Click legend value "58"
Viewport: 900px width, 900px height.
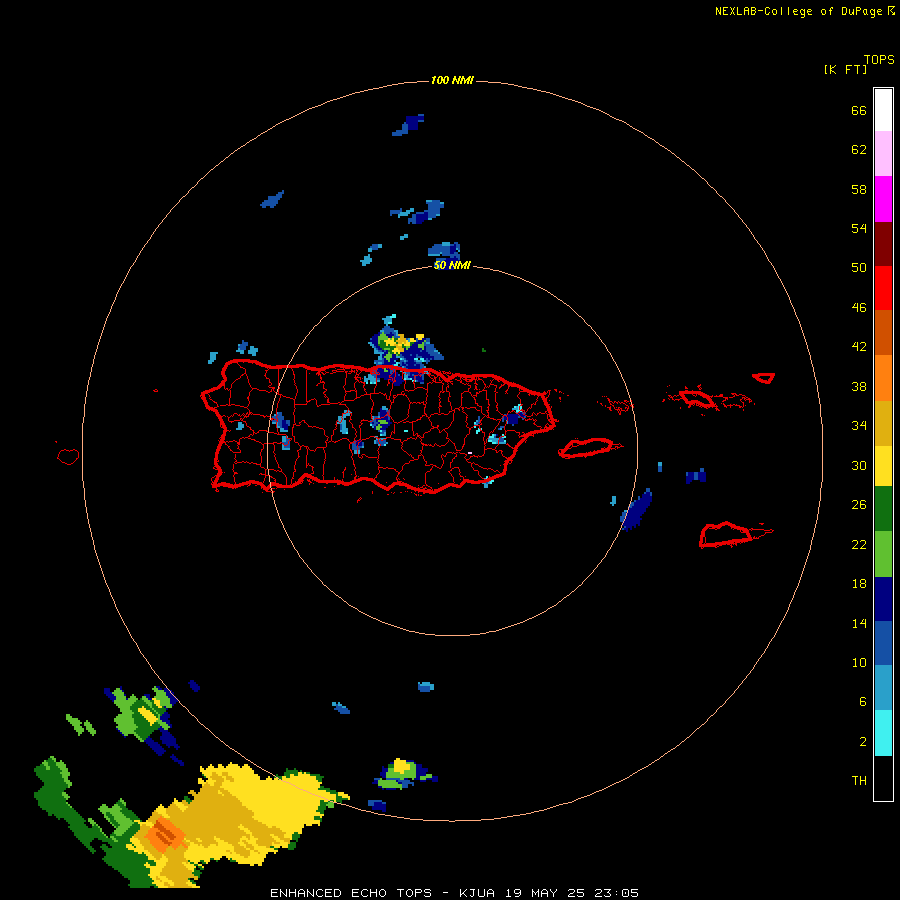click(859, 189)
